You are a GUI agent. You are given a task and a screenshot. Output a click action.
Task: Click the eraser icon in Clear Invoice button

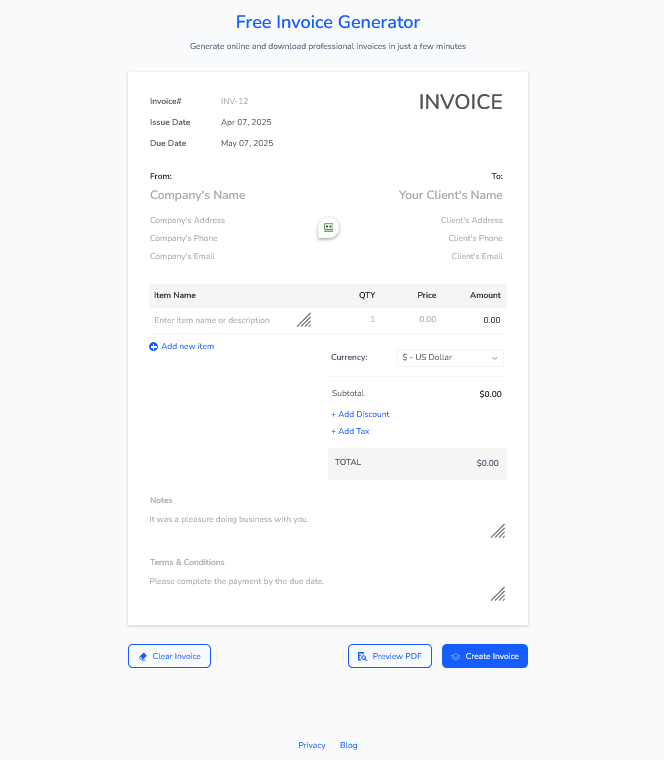click(142, 656)
